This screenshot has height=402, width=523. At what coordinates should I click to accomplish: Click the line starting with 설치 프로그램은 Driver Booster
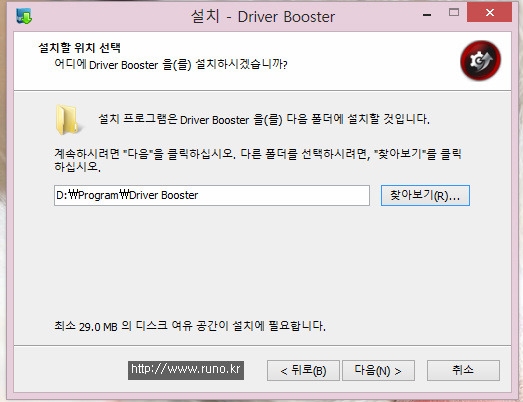tap(264, 119)
